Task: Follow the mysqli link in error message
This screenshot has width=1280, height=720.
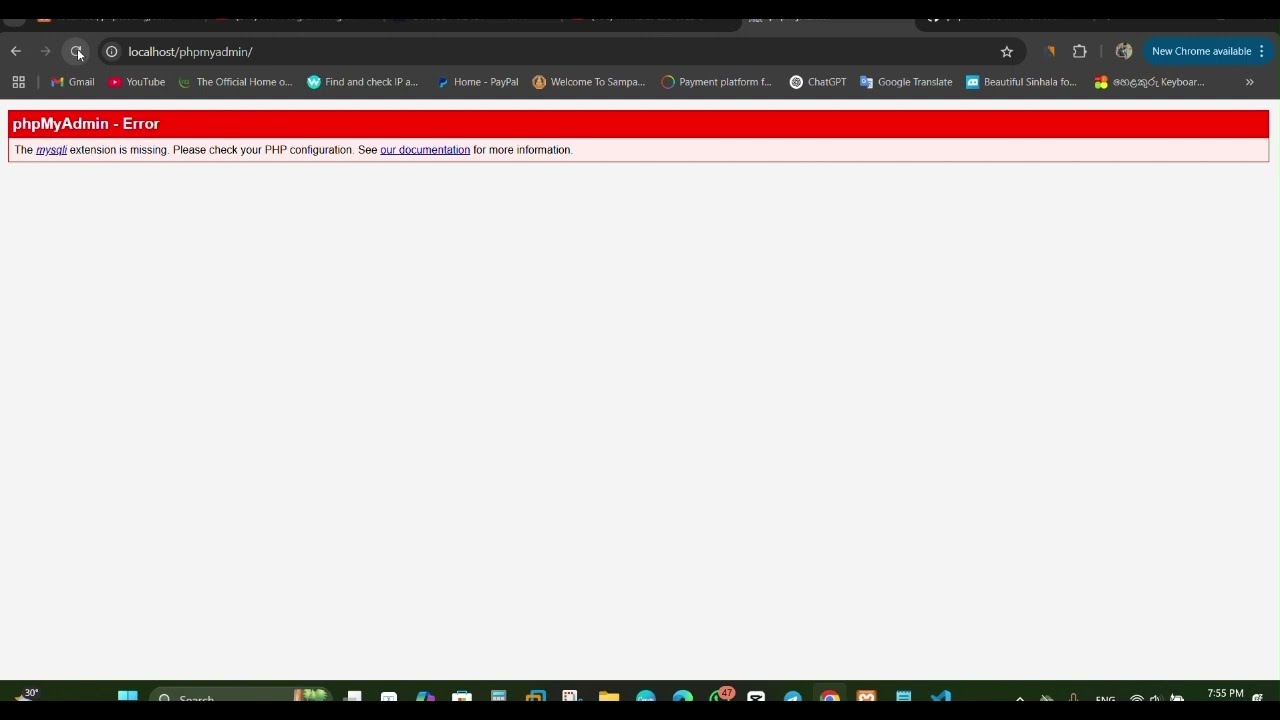Action: click(x=51, y=150)
